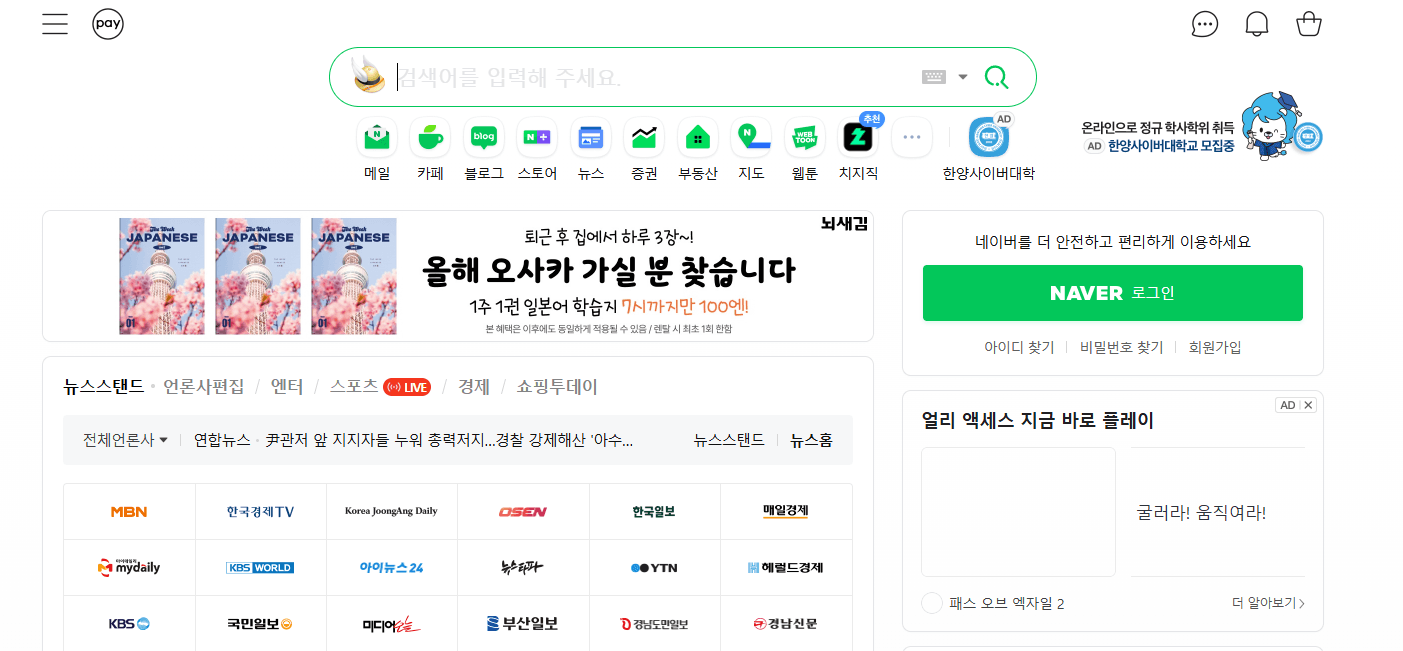The height and width of the screenshot is (651, 1403).
Task: Open the 한양사이버대학교 모집중 ad link
Action: 1171,145
